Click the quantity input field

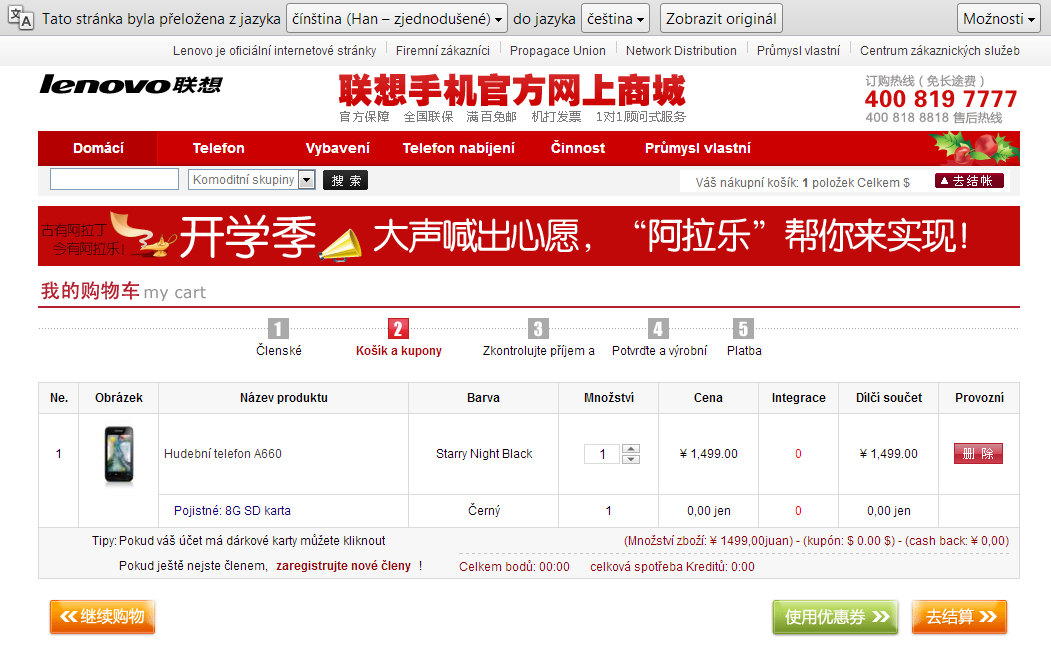point(602,454)
